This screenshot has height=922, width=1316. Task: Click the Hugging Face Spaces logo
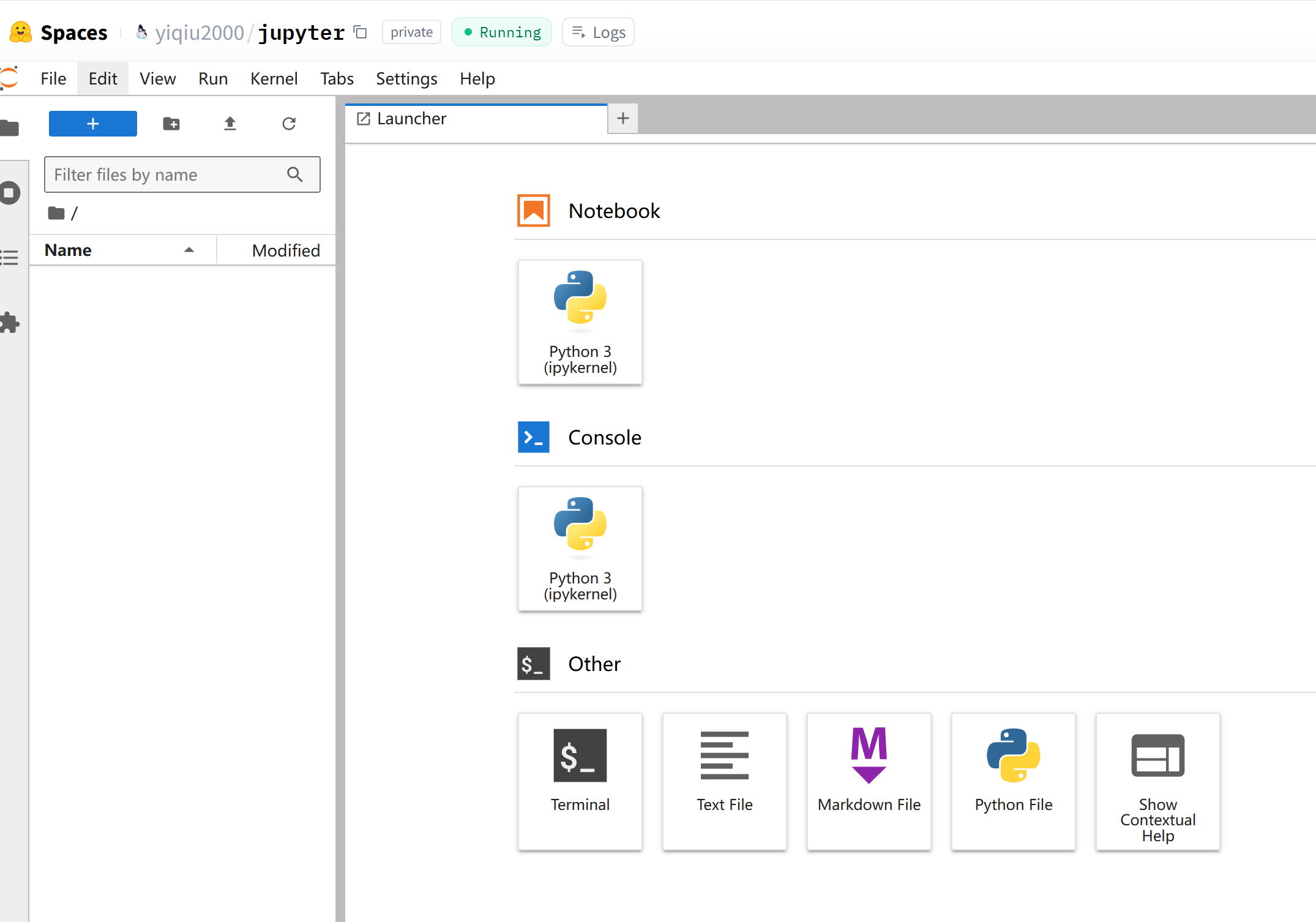pyautogui.click(x=21, y=32)
